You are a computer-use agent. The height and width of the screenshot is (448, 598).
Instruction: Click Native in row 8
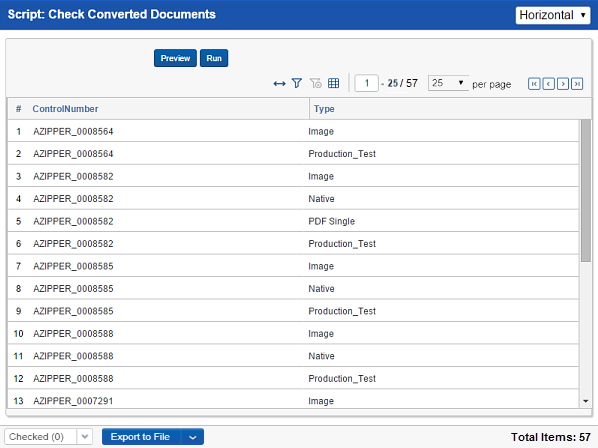pyautogui.click(x=321, y=289)
